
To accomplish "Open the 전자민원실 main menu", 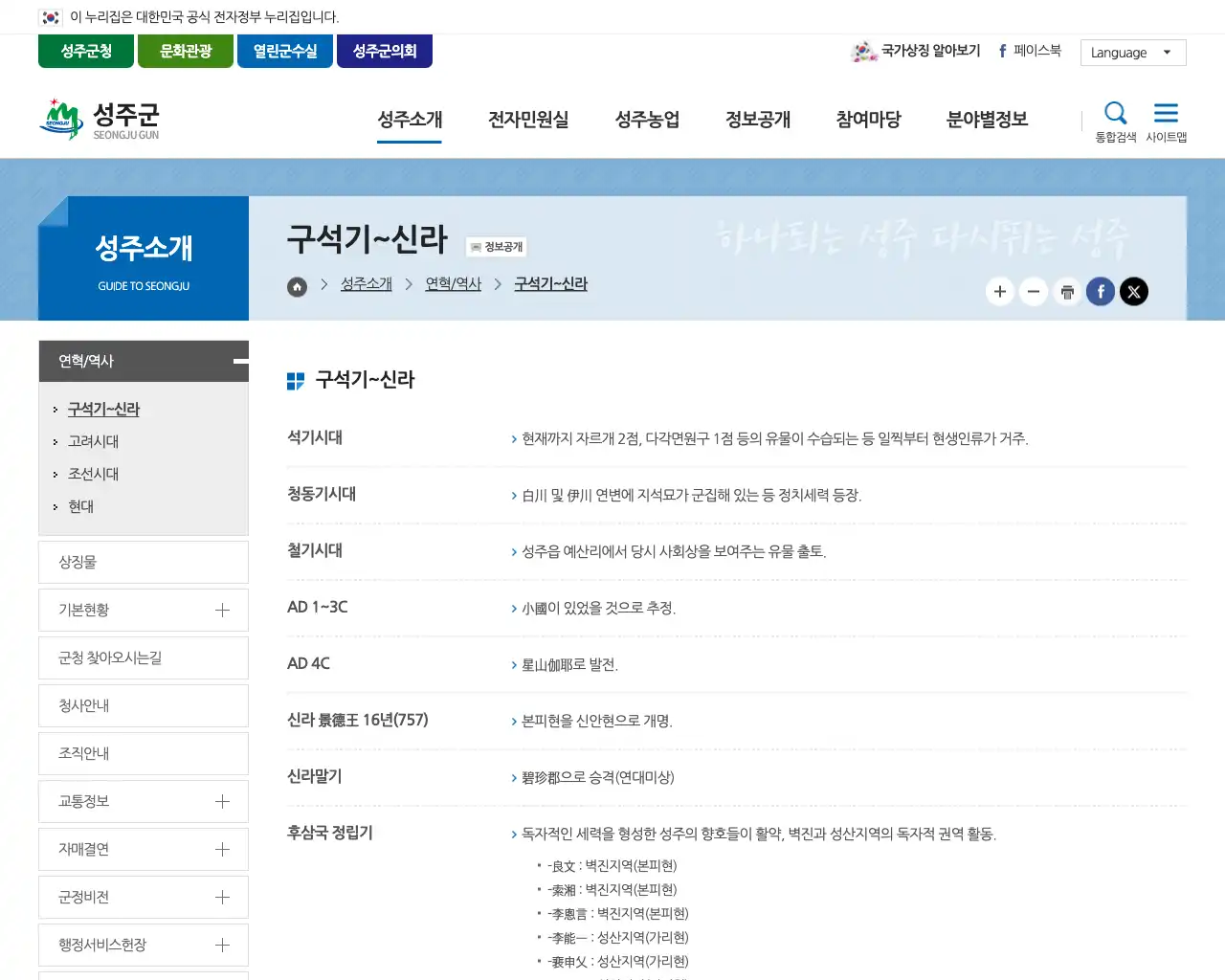I will click(x=528, y=120).
